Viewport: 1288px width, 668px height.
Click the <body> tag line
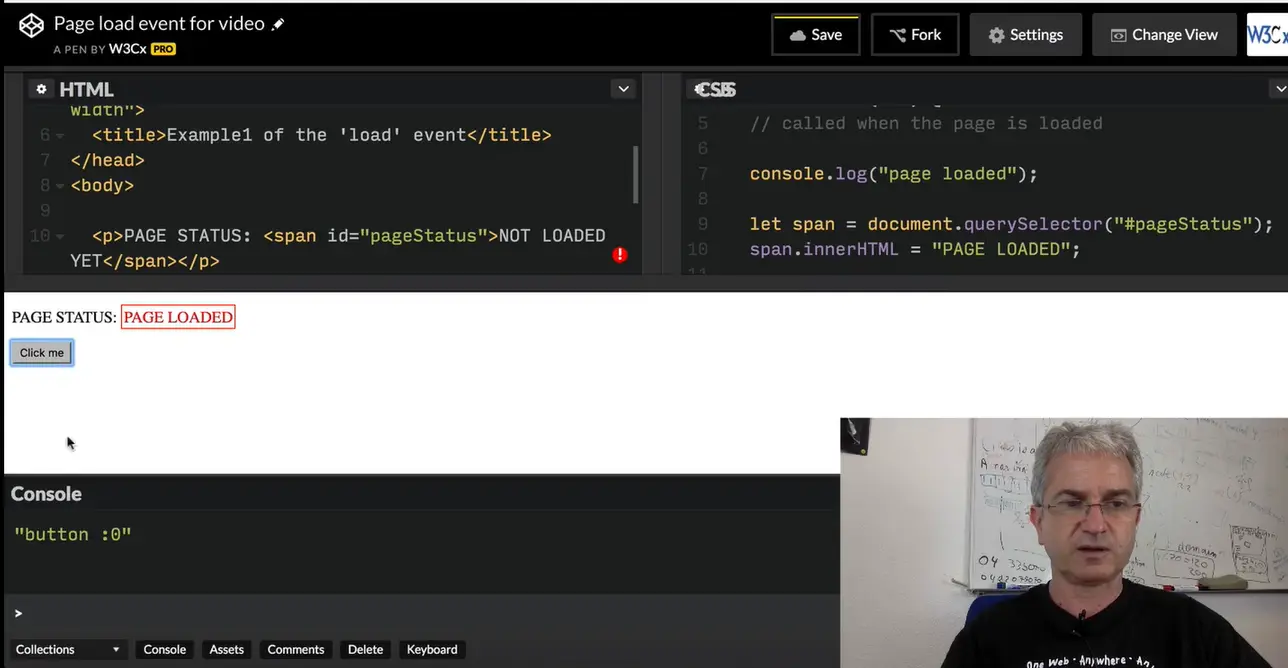(102, 185)
